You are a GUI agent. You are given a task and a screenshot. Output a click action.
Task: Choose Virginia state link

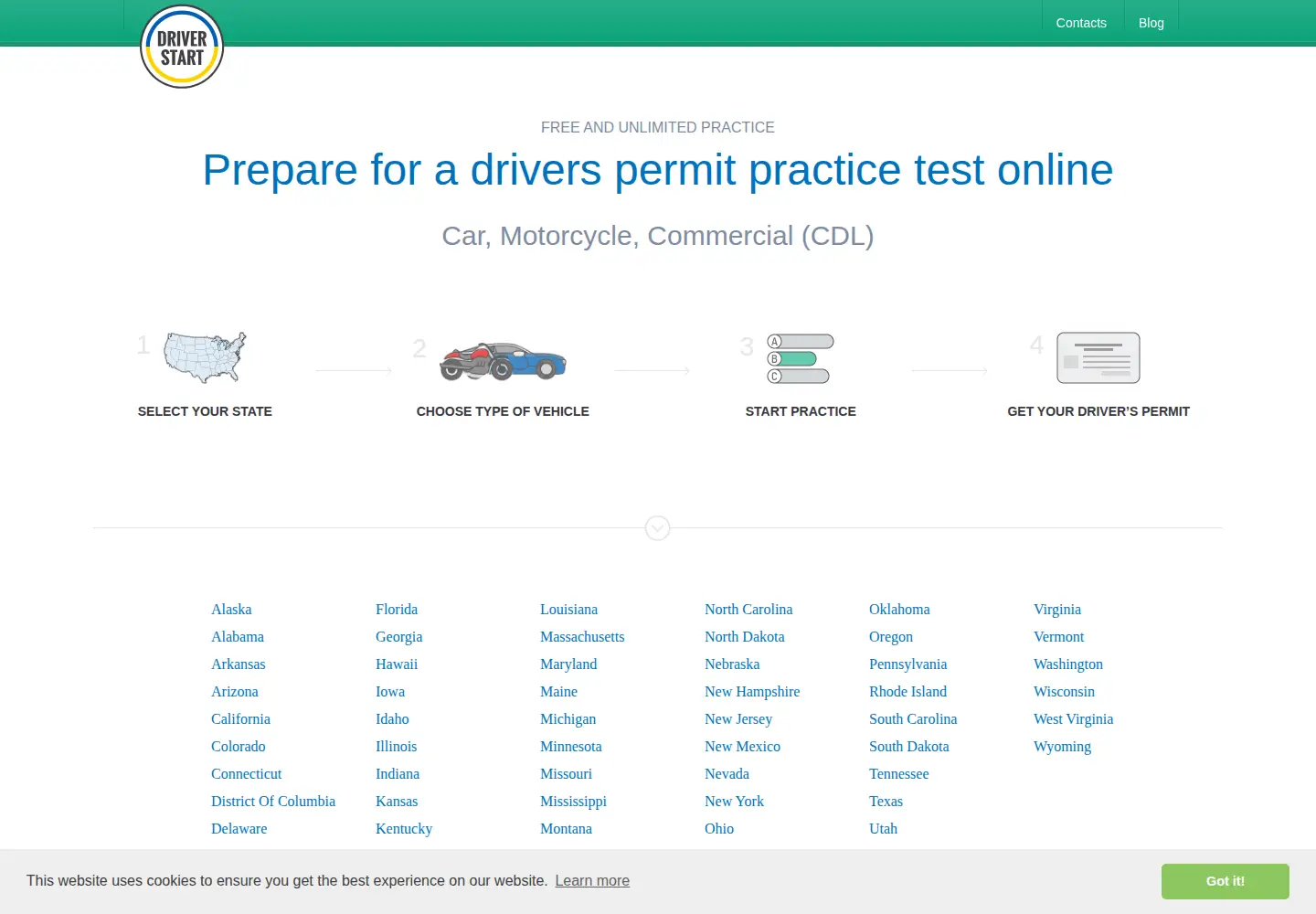[1057, 610]
